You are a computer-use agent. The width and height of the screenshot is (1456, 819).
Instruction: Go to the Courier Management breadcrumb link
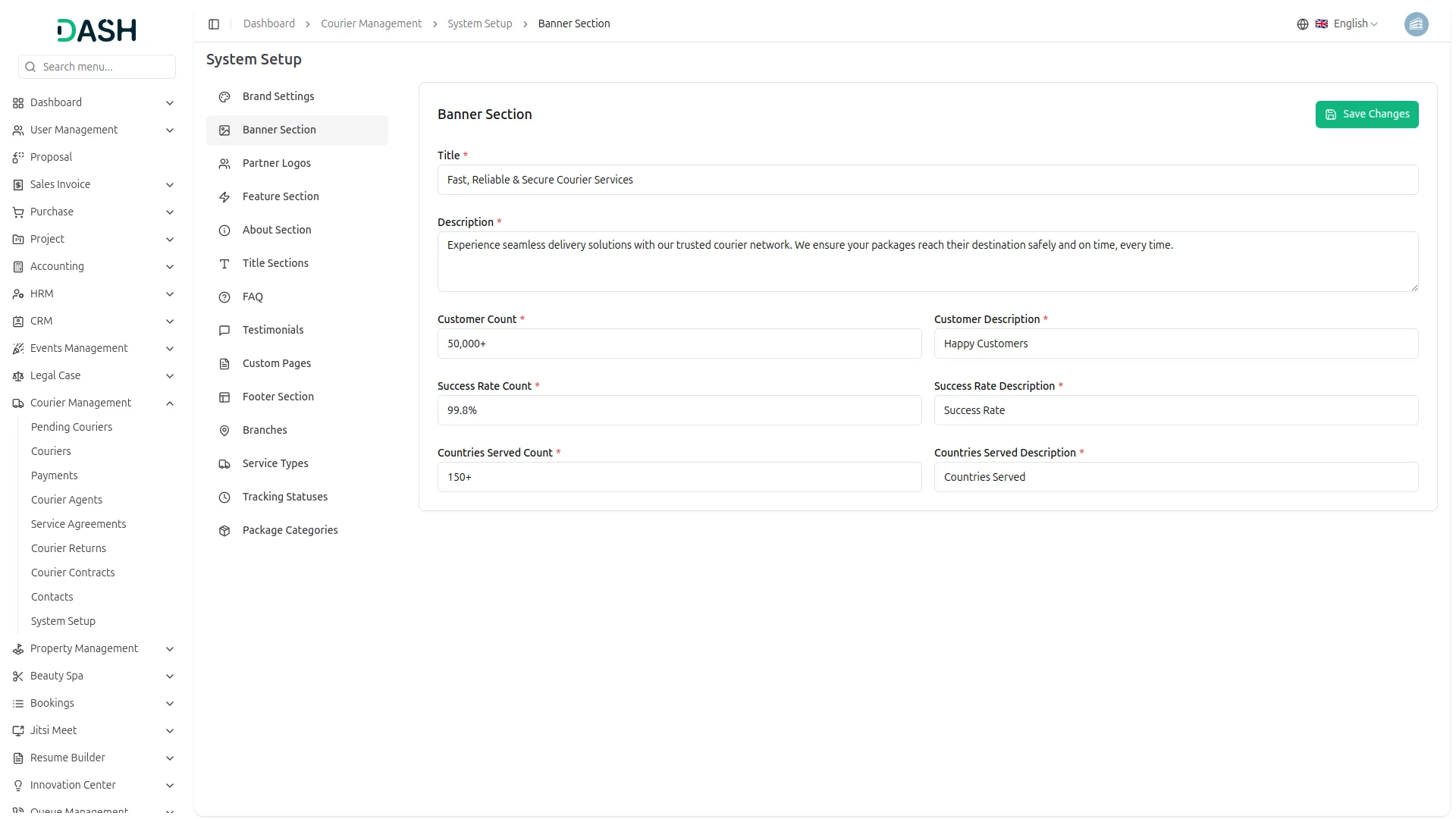pyautogui.click(x=371, y=24)
